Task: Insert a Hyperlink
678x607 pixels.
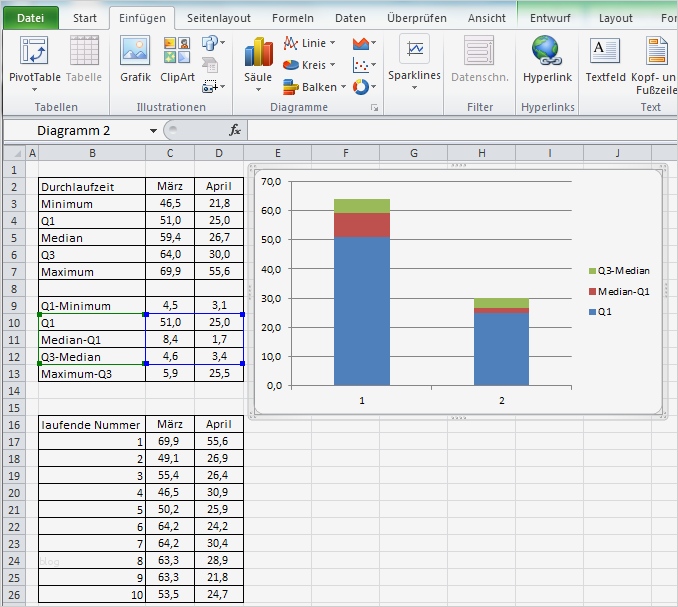Action: (x=546, y=52)
